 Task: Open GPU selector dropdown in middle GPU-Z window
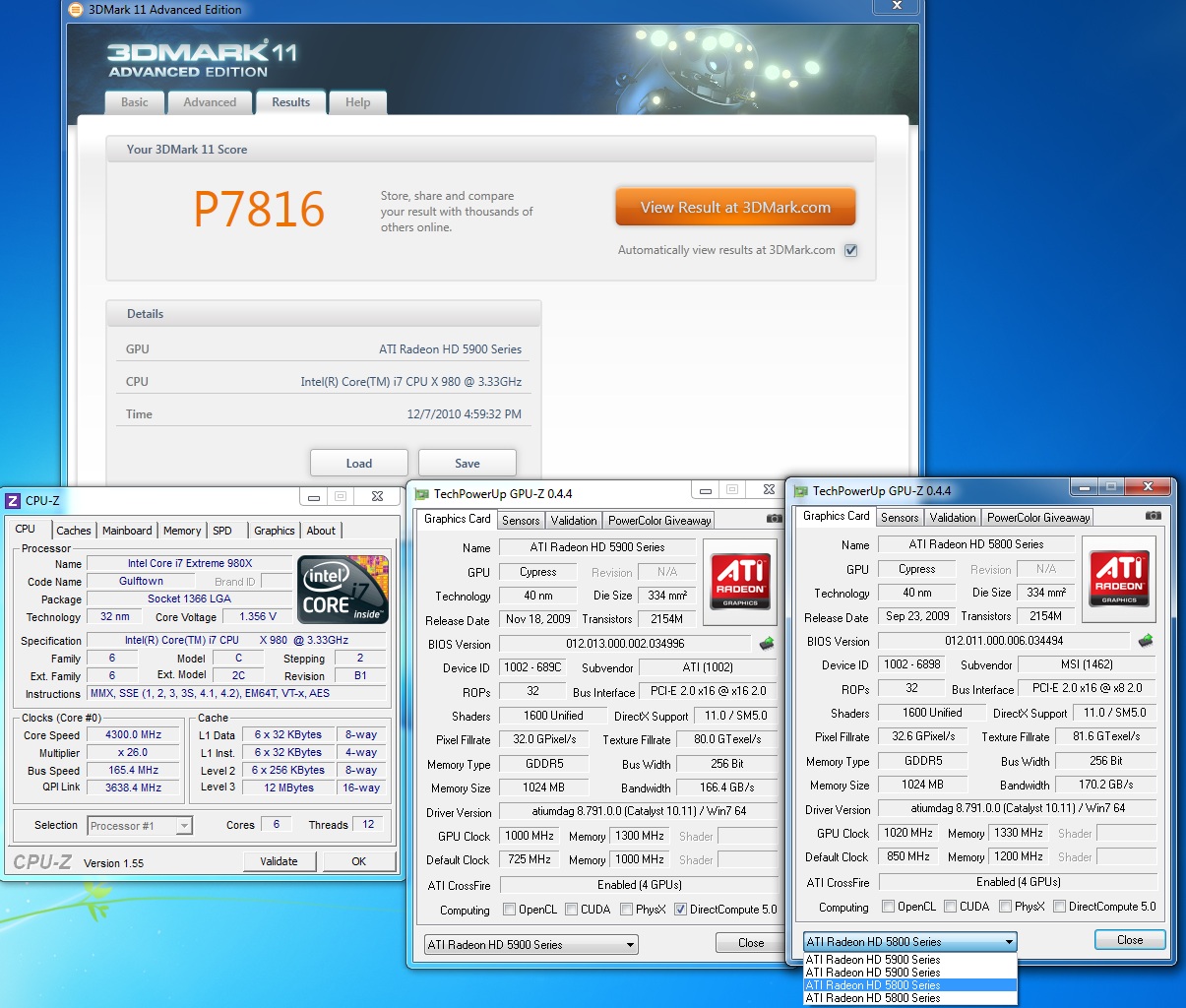tap(531, 945)
